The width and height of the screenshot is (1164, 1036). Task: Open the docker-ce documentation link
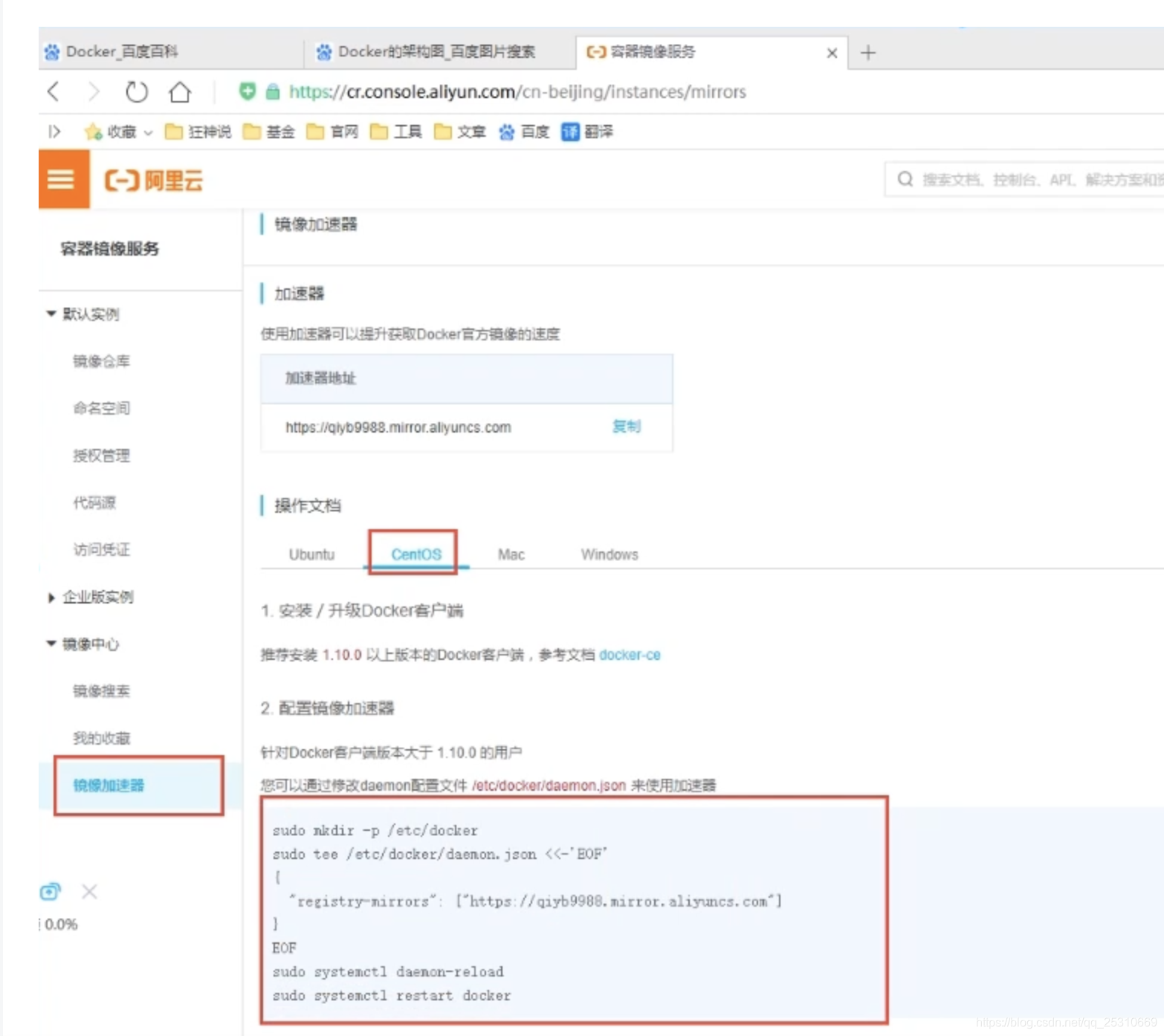pos(630,655)
